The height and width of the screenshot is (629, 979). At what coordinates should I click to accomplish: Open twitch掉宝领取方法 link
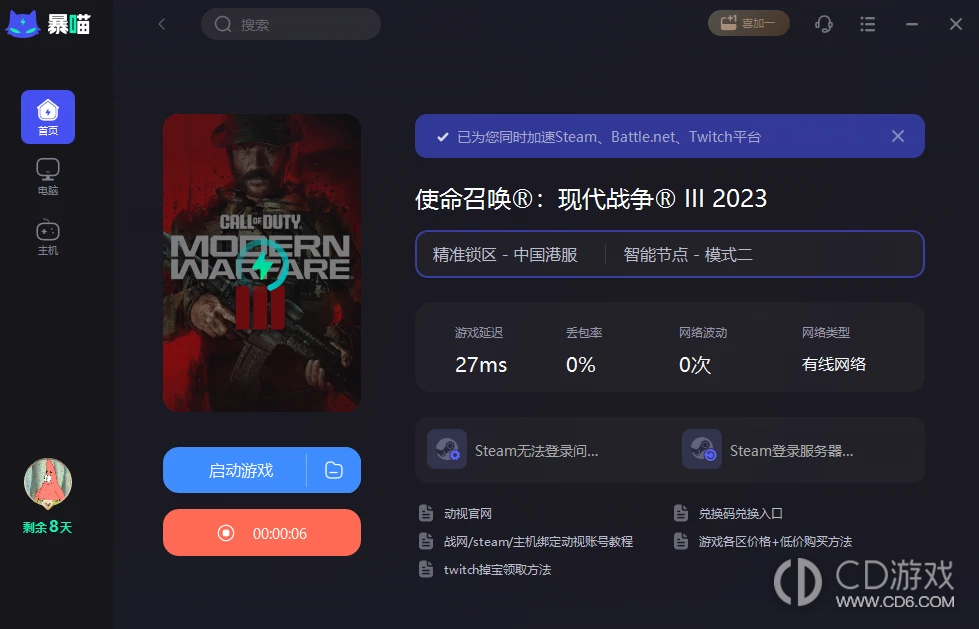pos(497,570)
